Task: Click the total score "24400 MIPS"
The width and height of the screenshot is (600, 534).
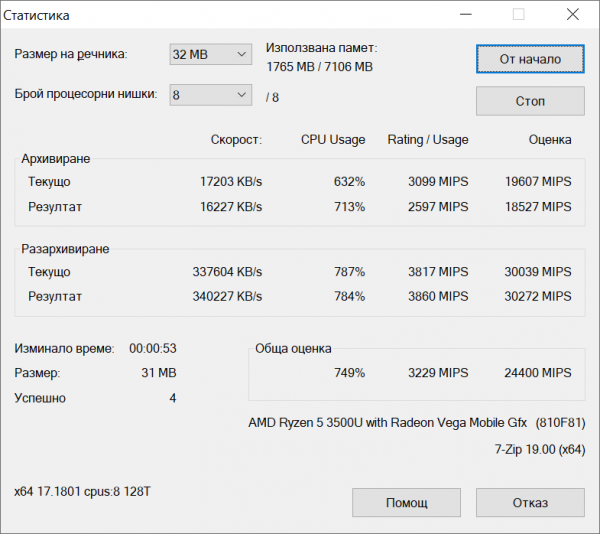Action: point(538,373)
